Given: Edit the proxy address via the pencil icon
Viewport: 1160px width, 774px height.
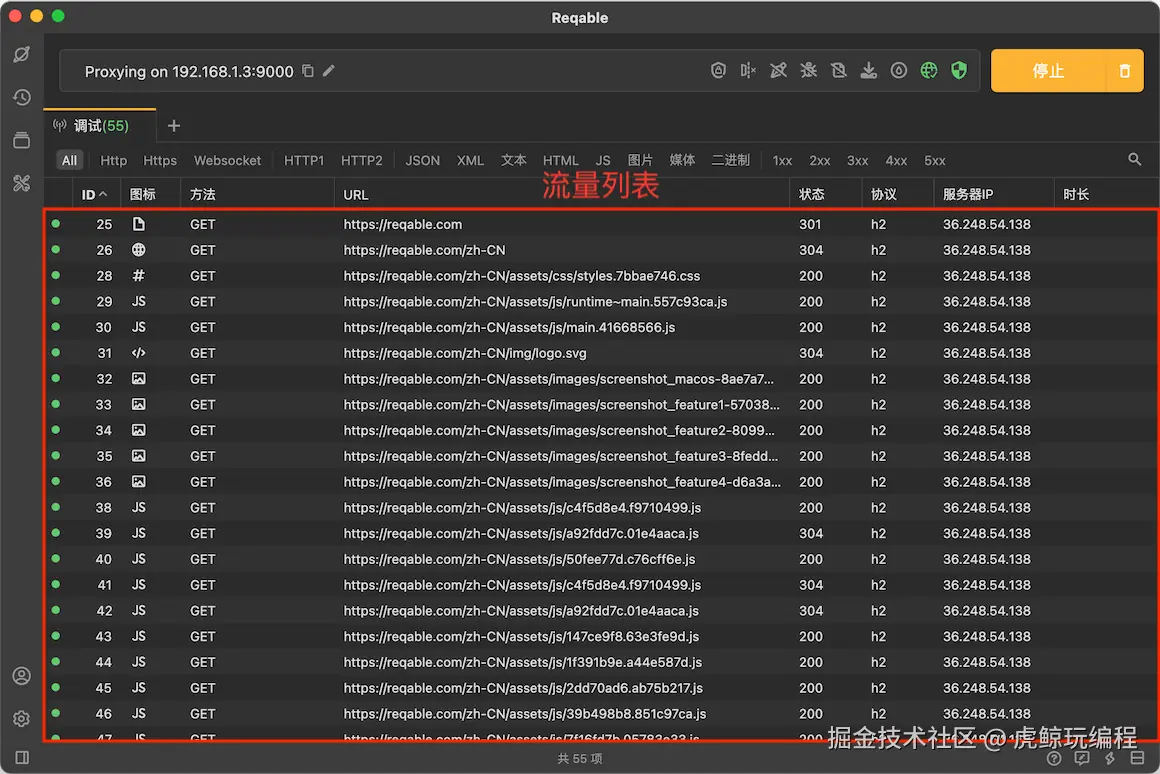Looking at the screenshot, I should 330,71.
